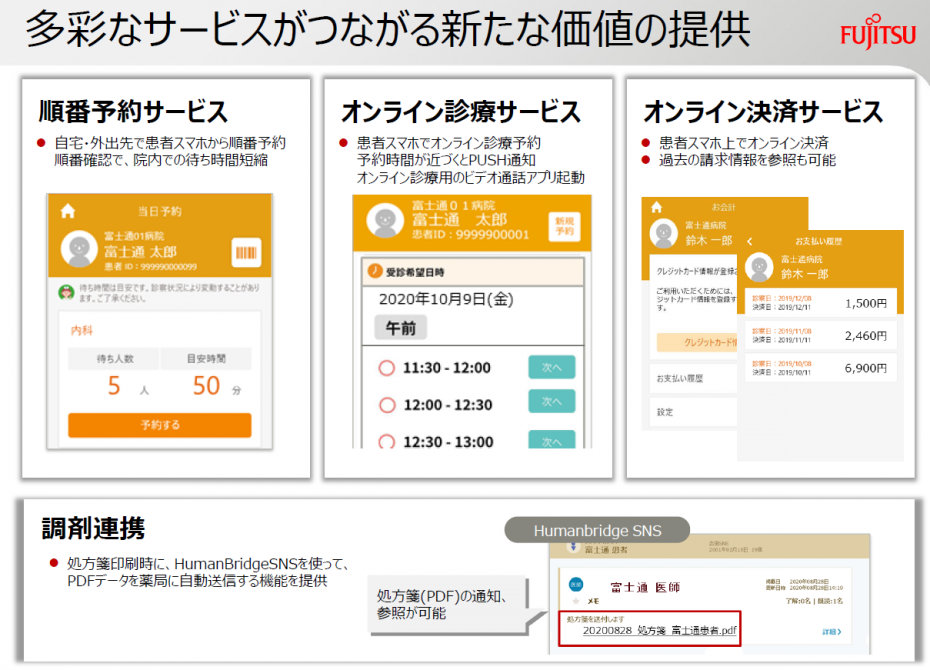Select the 12:00 - 12:30 radio button
Image resolution: width=930 pixels, height=670 pixels.
pyautogui.click(x=387, y=405)
